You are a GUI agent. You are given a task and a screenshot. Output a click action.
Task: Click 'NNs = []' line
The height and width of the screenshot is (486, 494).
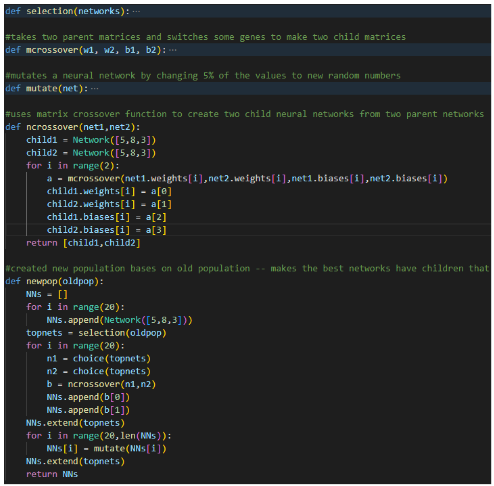(47, 294)
